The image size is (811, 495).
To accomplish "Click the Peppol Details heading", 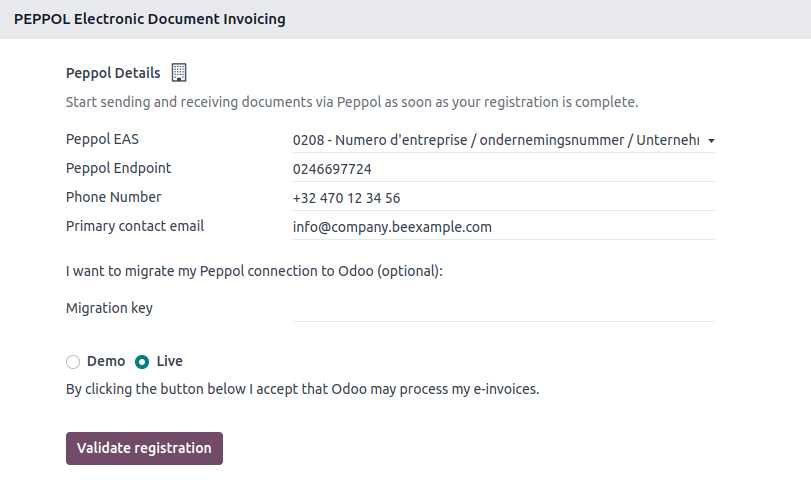I will coord(113,73).
